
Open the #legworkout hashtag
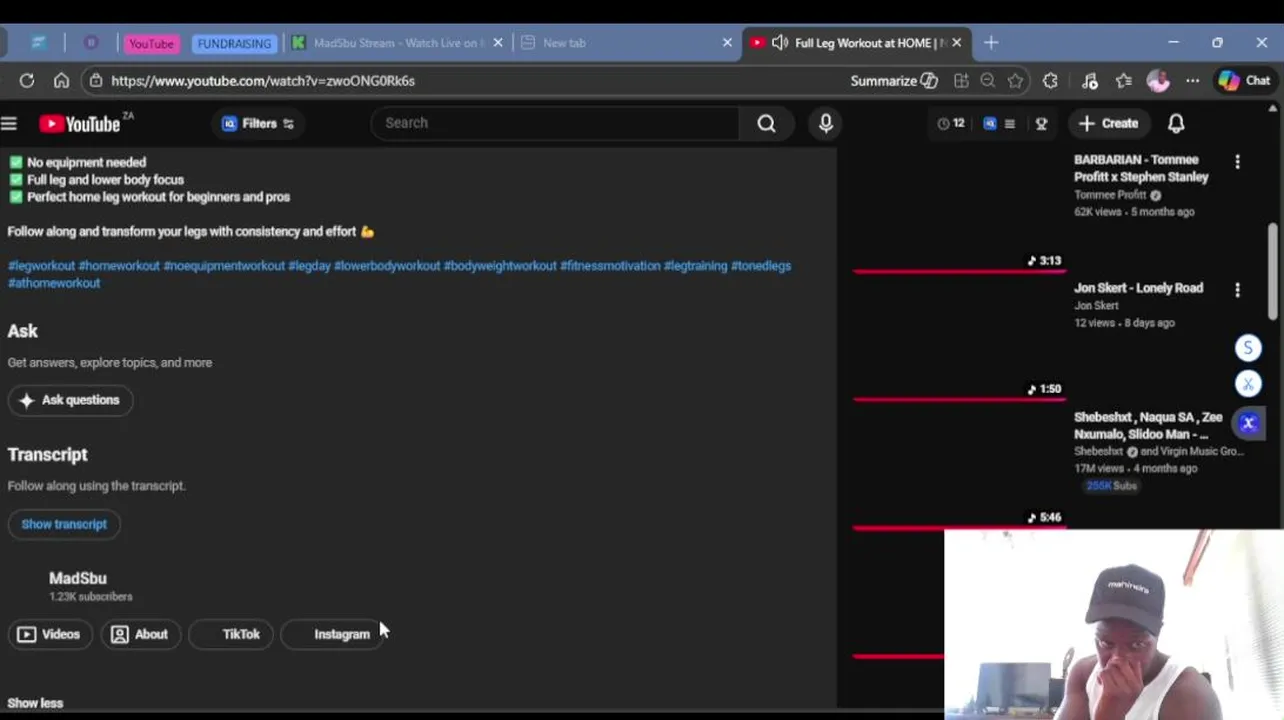point(41,266)
